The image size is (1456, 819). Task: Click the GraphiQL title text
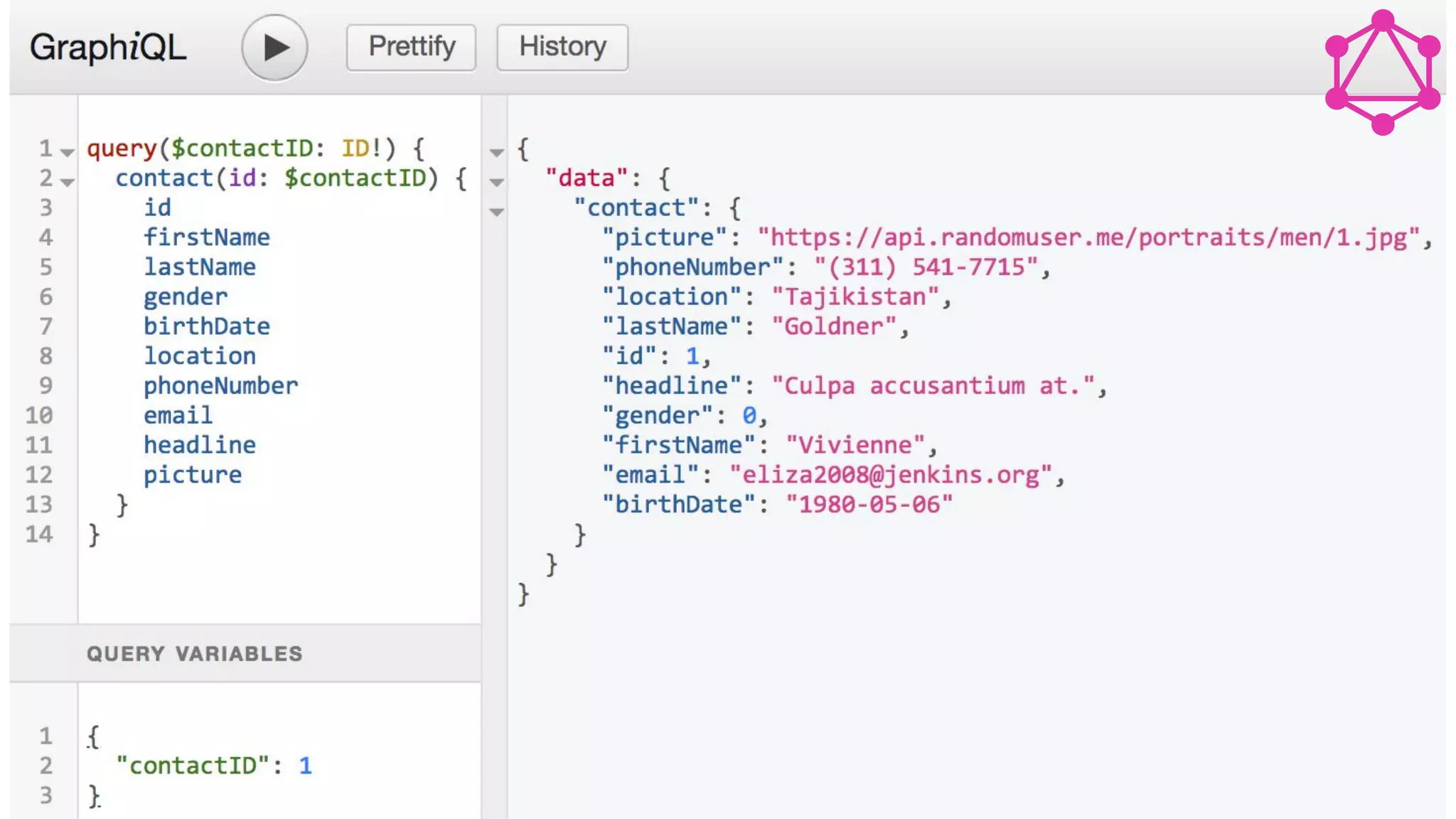point(107,48)
